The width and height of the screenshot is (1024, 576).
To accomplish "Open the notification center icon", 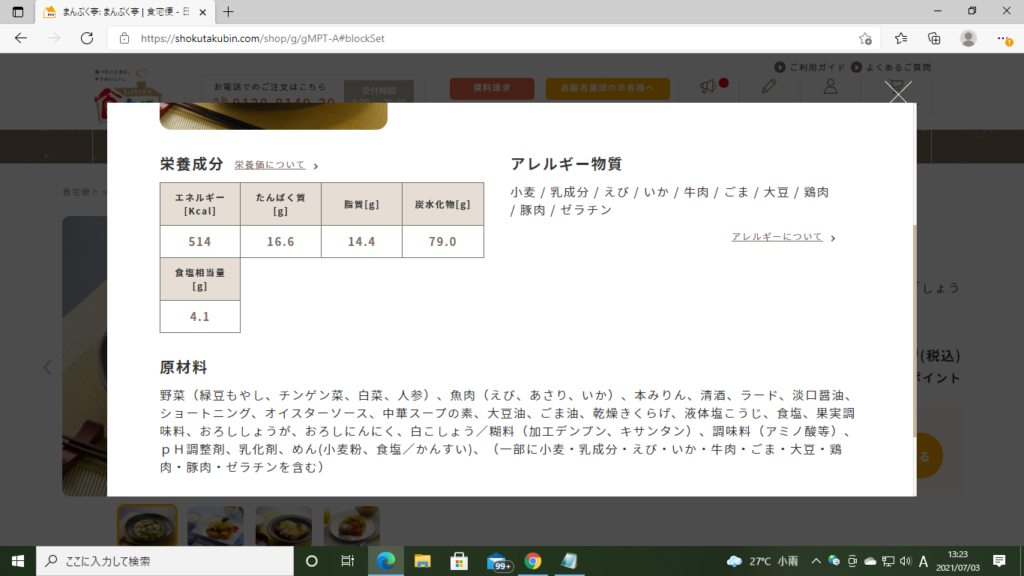I will (x=999, y=561).
